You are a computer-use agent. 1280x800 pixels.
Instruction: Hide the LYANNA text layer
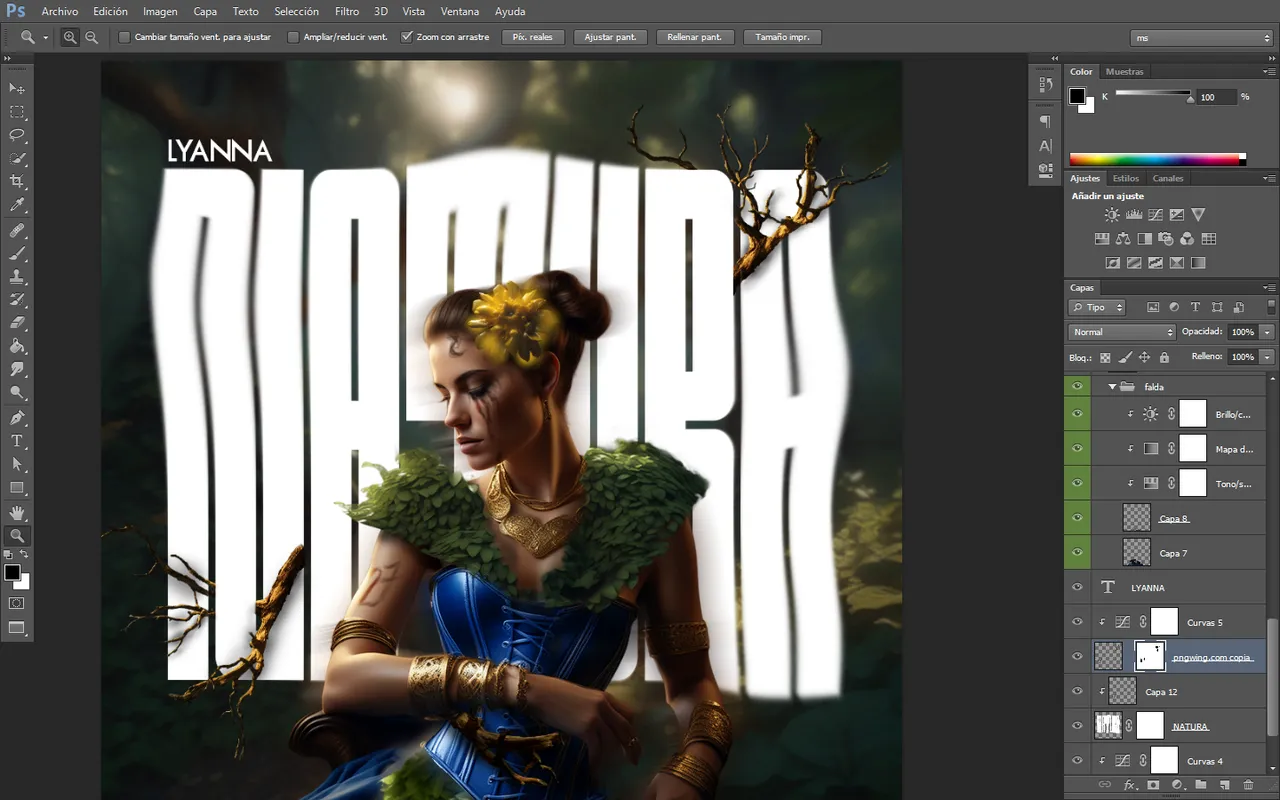[1077, 588]
